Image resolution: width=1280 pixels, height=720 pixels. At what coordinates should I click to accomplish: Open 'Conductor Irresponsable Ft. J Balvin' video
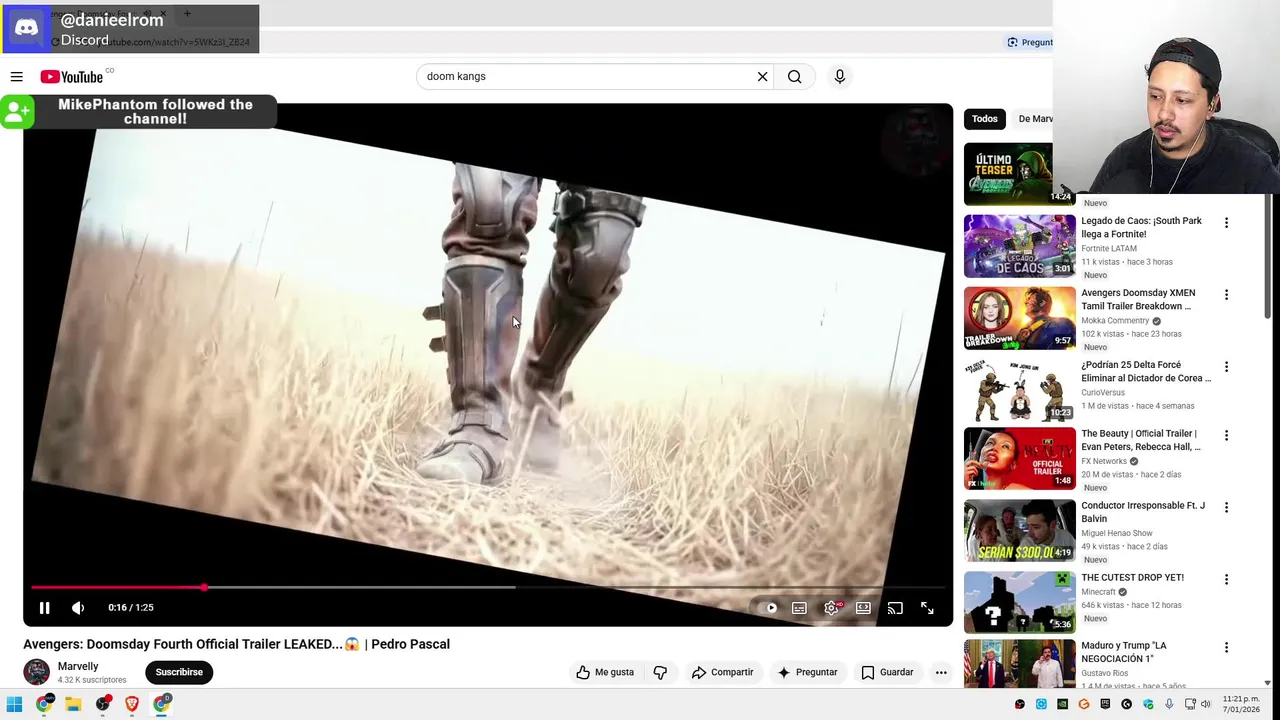point(1142,512)
